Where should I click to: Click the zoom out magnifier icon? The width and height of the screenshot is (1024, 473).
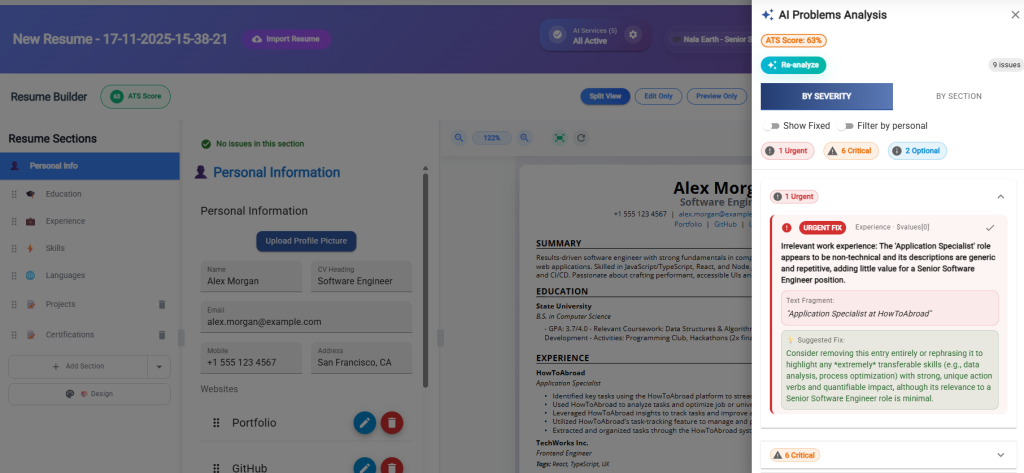click(x=459, y=138)
